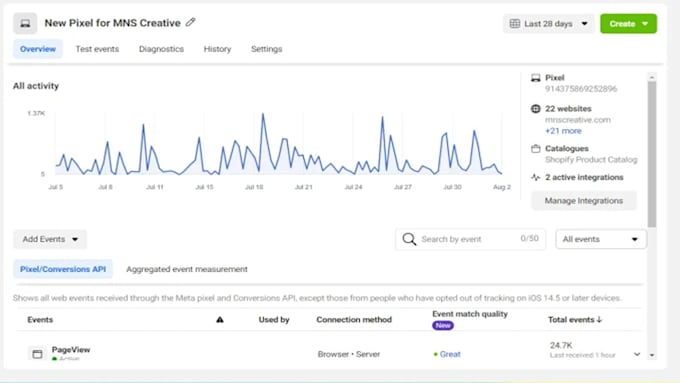Screen dimensions: 680x383
Task: Open the All events filter dropdown
Action: [601, 239]
